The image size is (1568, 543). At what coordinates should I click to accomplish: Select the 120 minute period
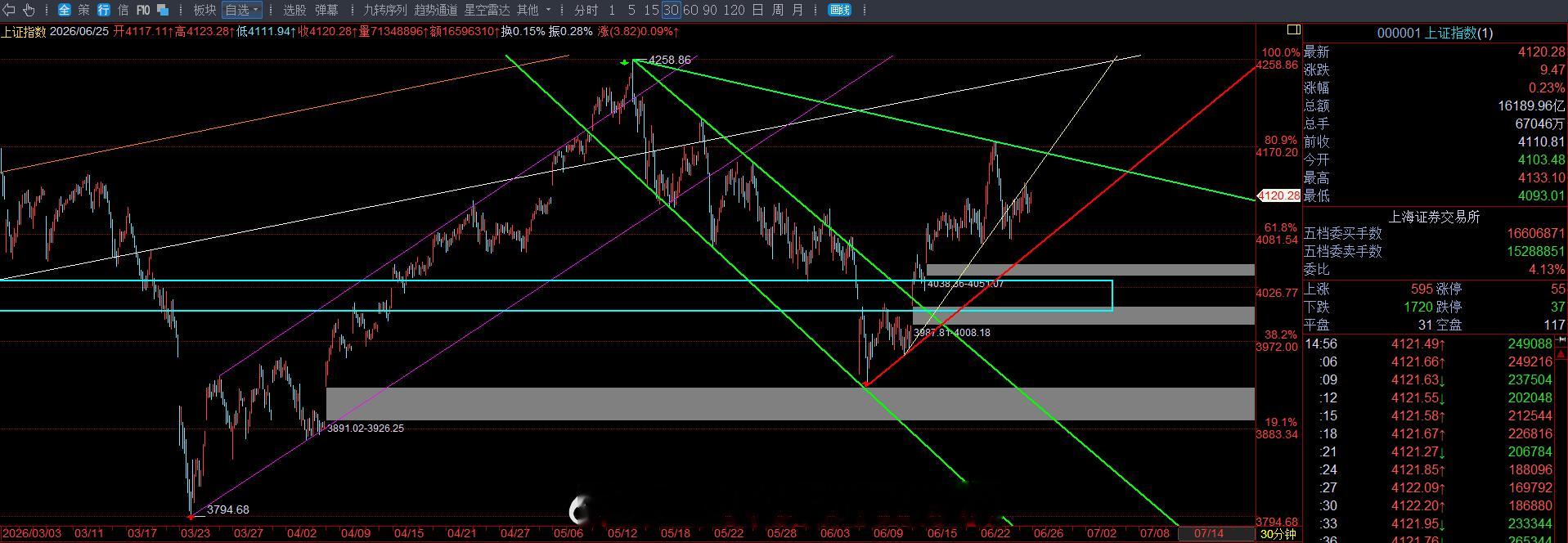pyautogui.click(x=735, y=10)
